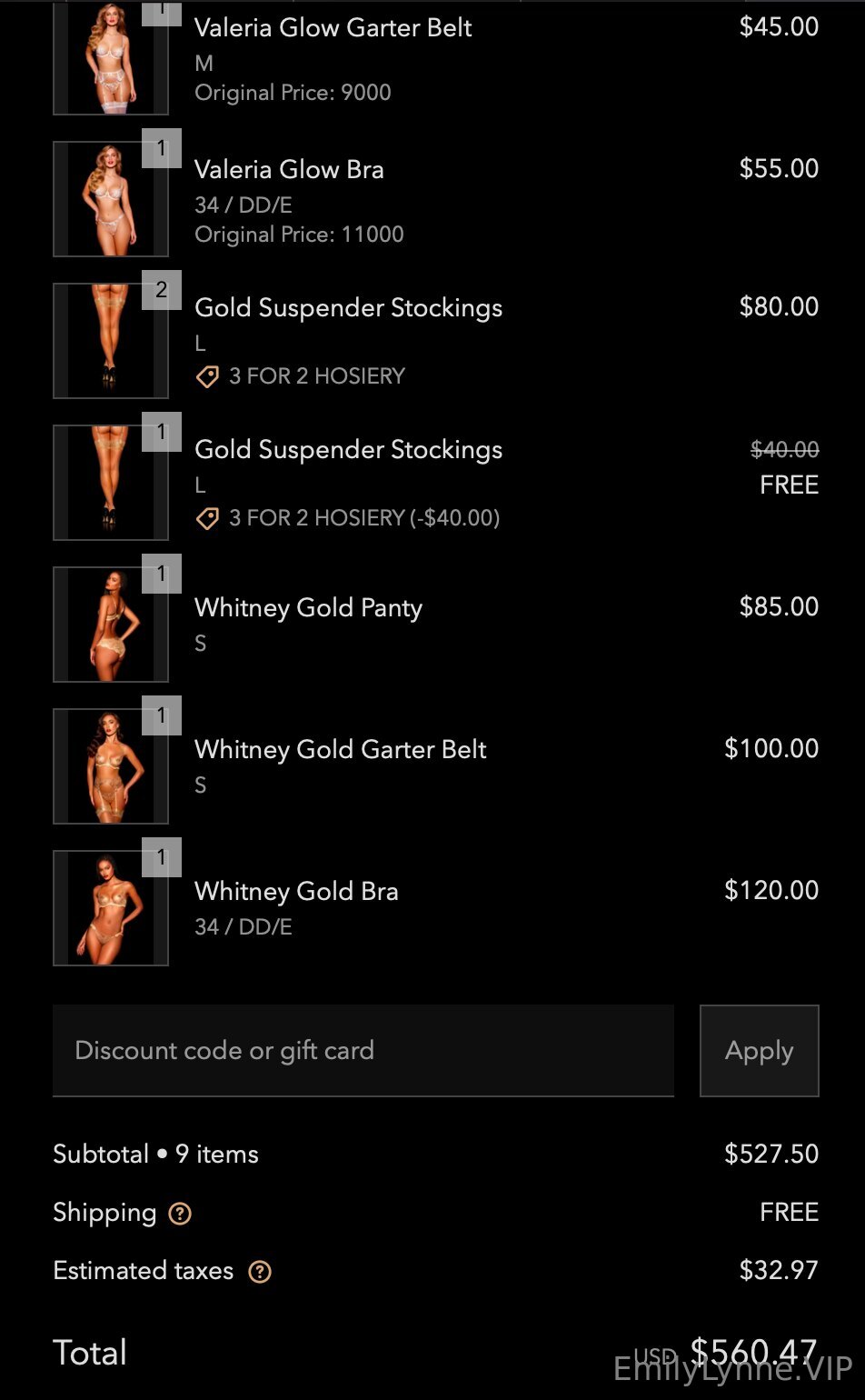865x1400 pixels.
Task: Click the Subtotal 9 items label
Action: 155,1155
